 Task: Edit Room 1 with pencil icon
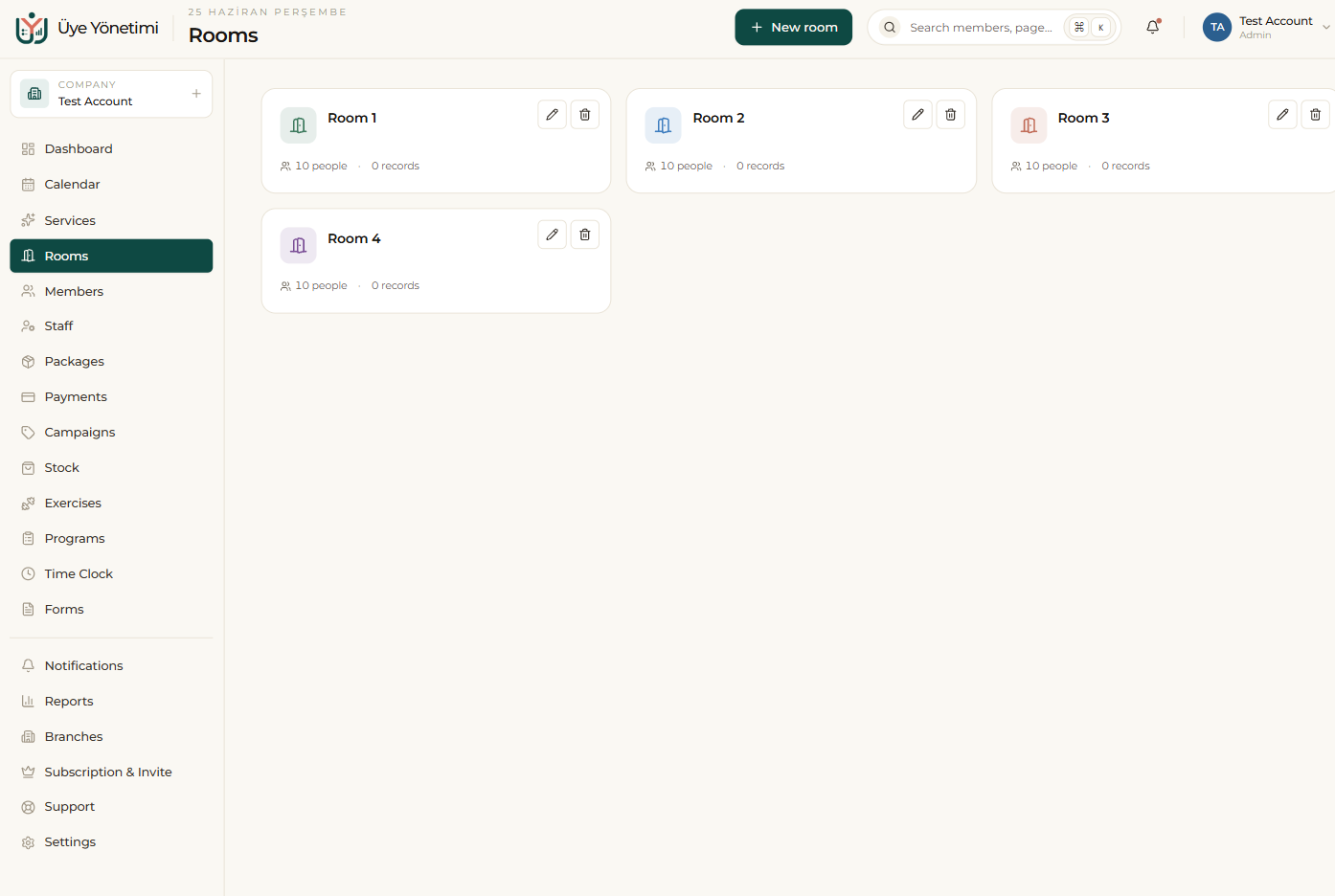(553, 115)
